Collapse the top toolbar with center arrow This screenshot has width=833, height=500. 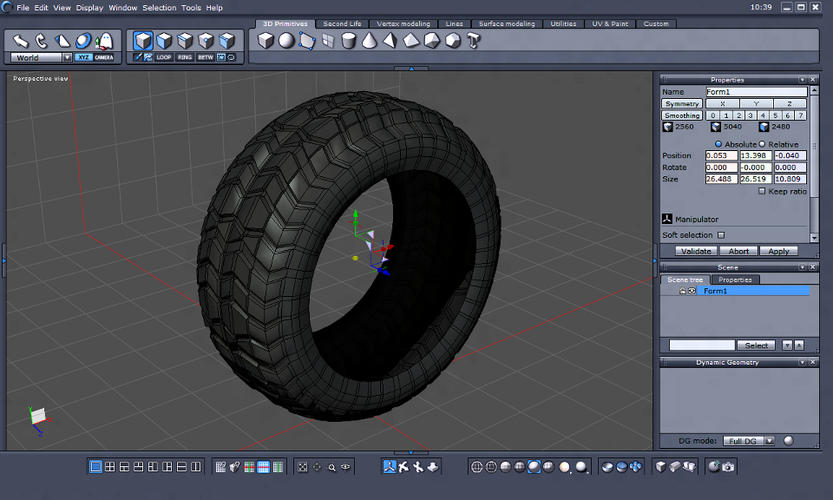click(411, 69)
